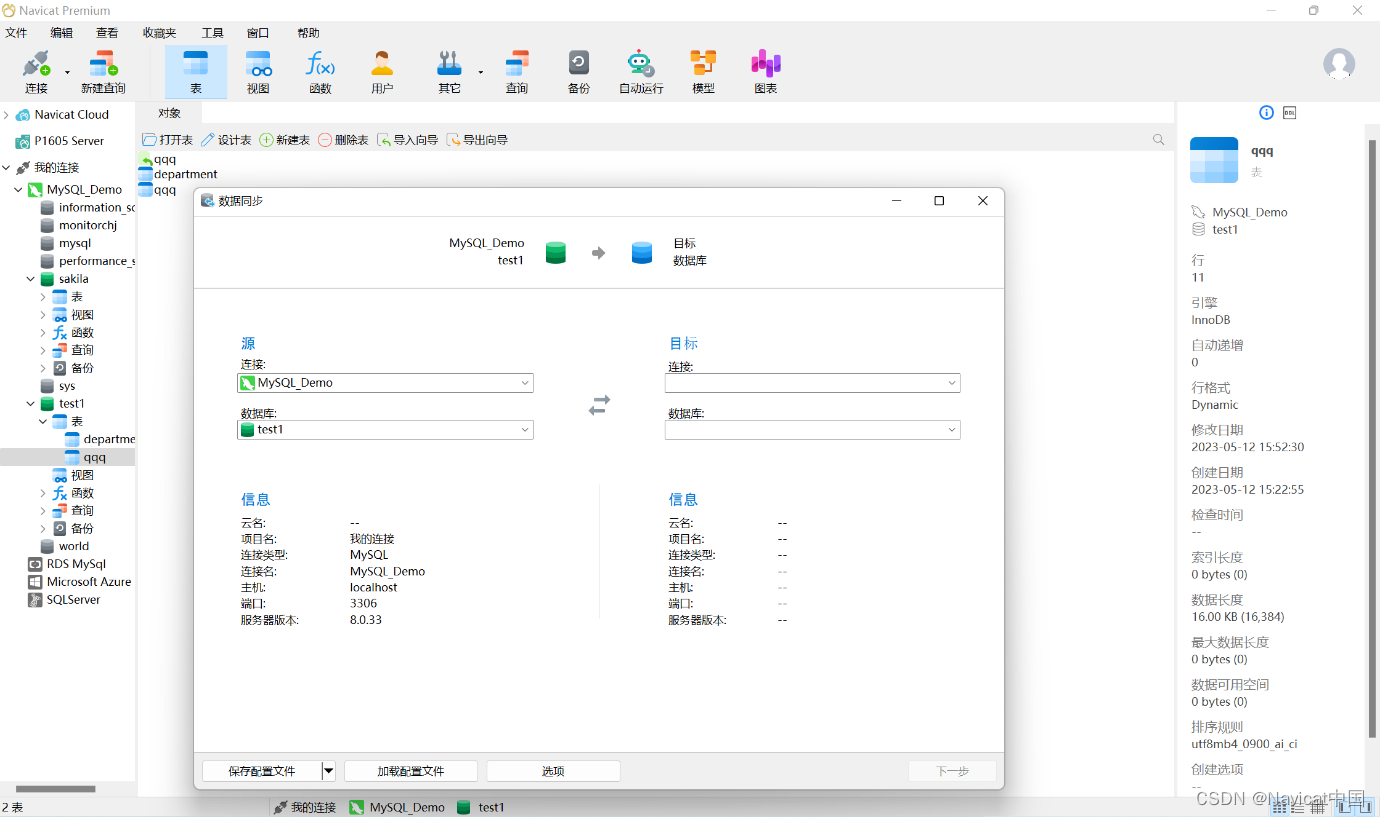Screen dimensions: 1380x817
Task: Click the 选项 (Options) button
Action: coord(553,771)
